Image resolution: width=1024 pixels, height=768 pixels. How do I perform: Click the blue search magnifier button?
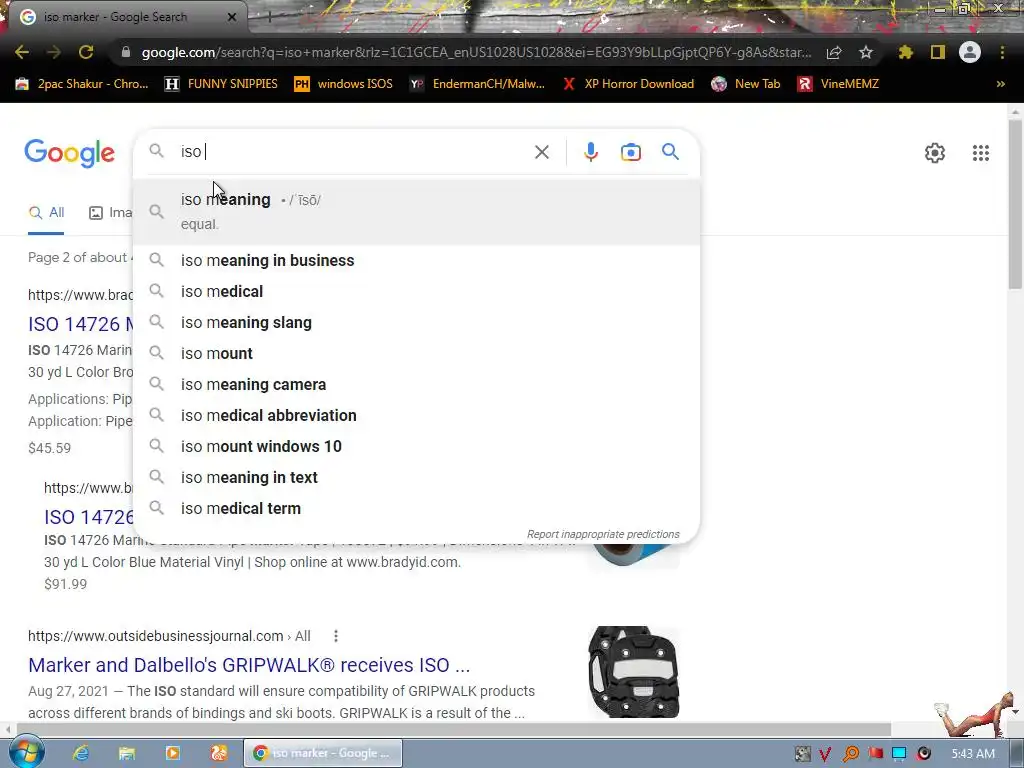pos(670,152)
